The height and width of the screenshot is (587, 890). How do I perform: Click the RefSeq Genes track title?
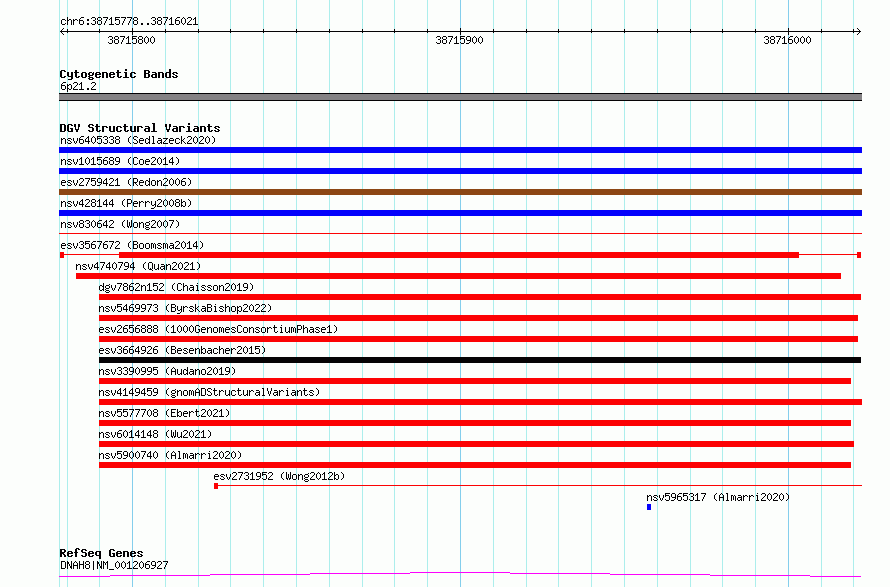click(101, 553)
